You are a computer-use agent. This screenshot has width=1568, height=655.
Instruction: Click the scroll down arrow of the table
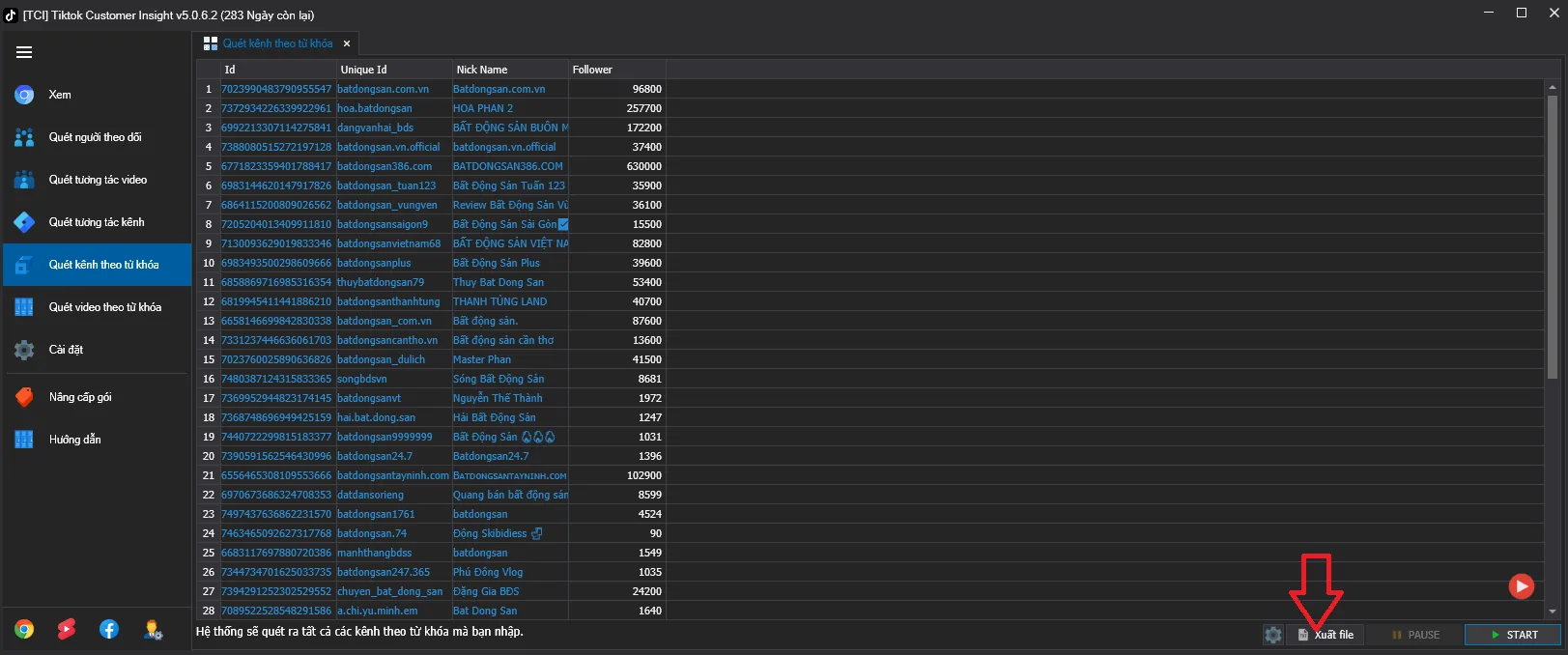tap(1553, 612)
